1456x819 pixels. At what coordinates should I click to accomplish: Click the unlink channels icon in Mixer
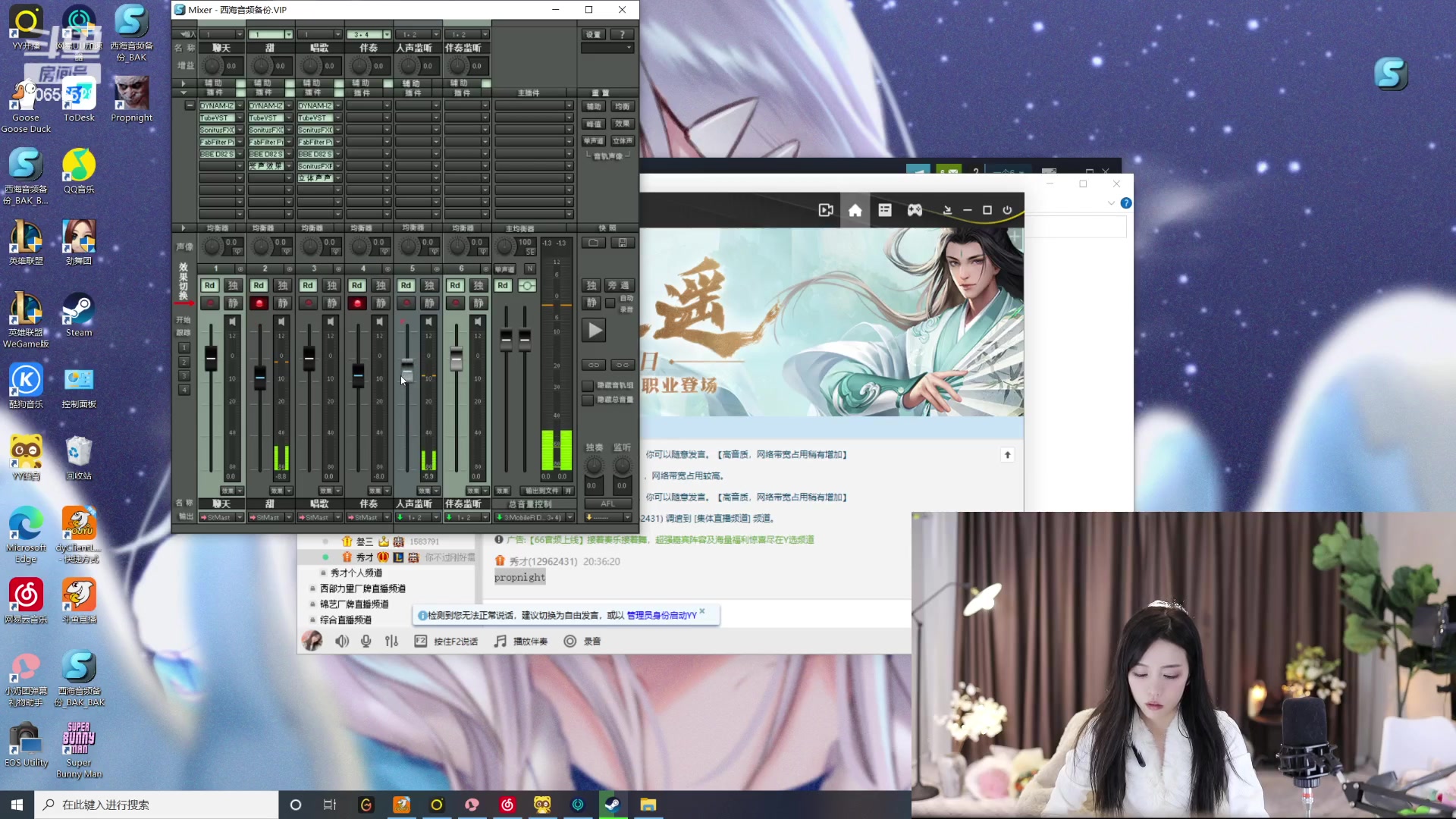(x=622, y=365)
